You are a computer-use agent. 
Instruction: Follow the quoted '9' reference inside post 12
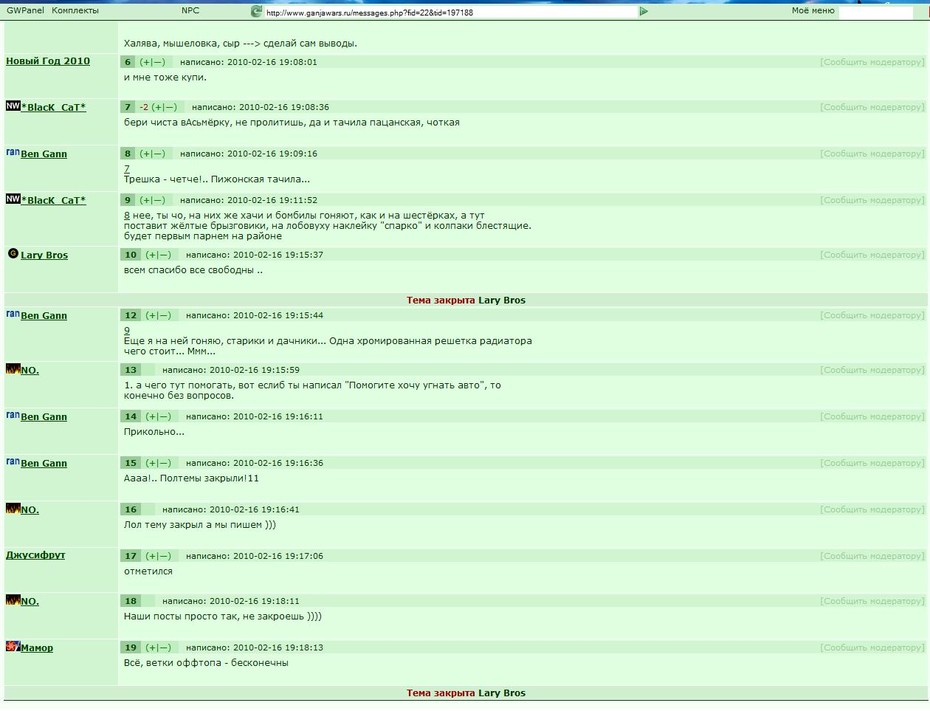[x=126, y=330]
